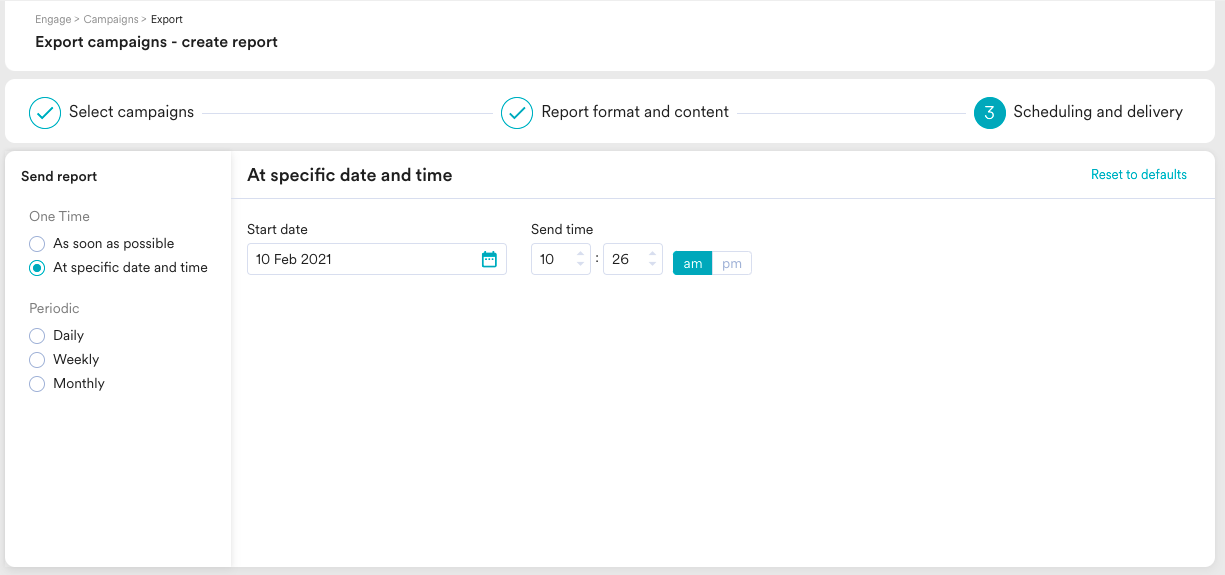Set send time to am

(x=692, y=263)
